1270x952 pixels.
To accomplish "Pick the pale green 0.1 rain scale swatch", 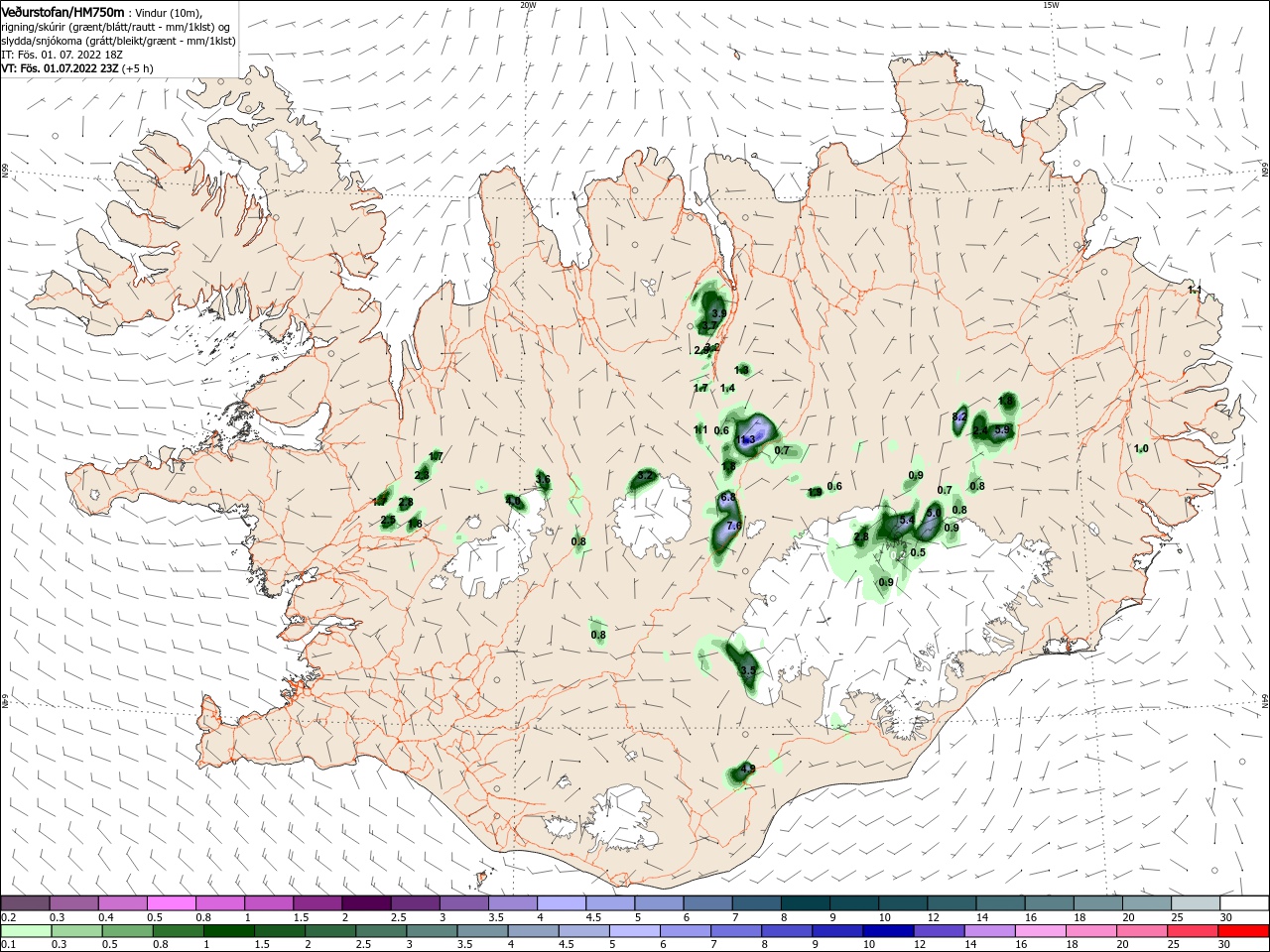I will [25, 931].
